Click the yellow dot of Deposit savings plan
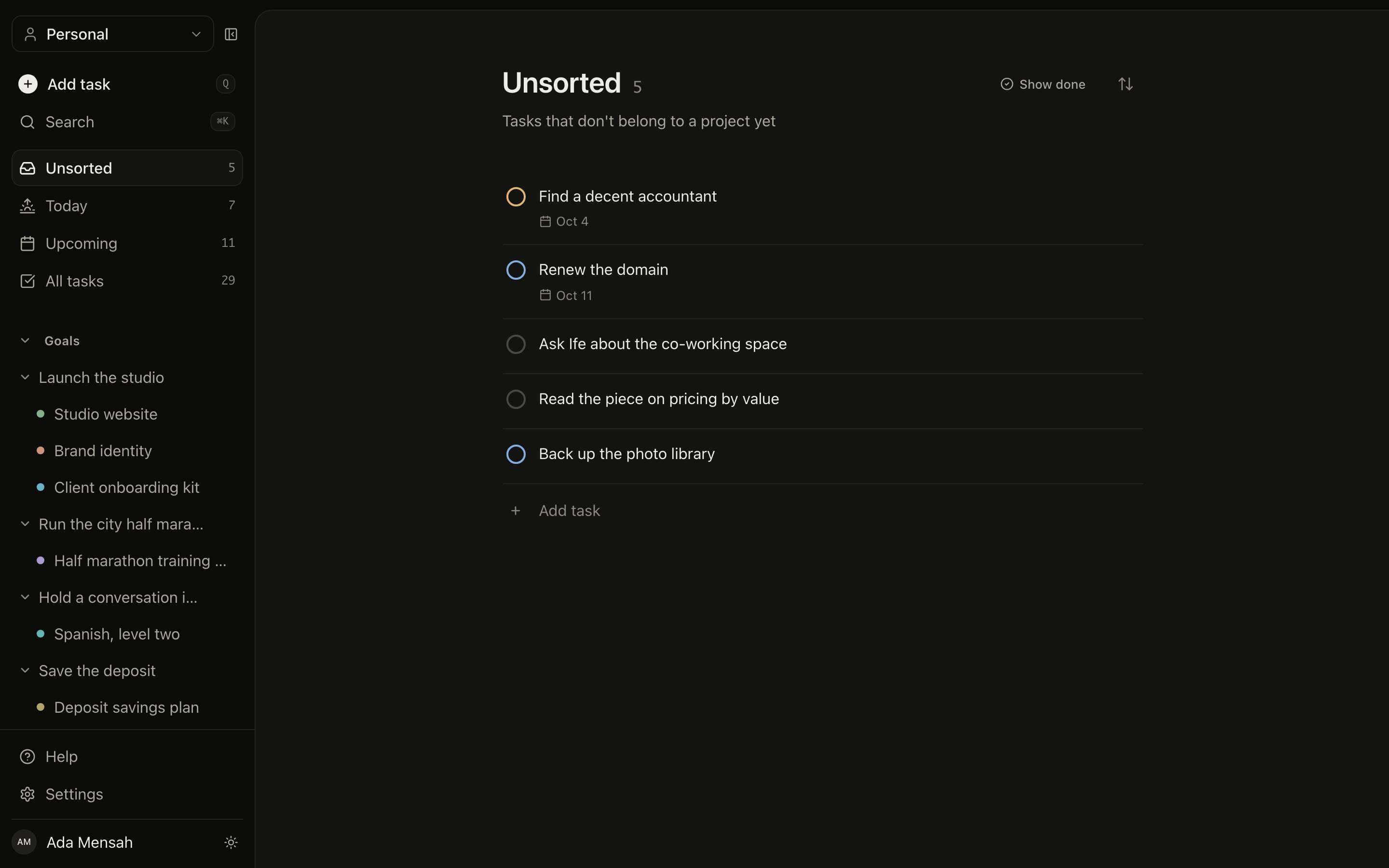1389x868 pixels. pyautogui.click(x=40, y=707)
